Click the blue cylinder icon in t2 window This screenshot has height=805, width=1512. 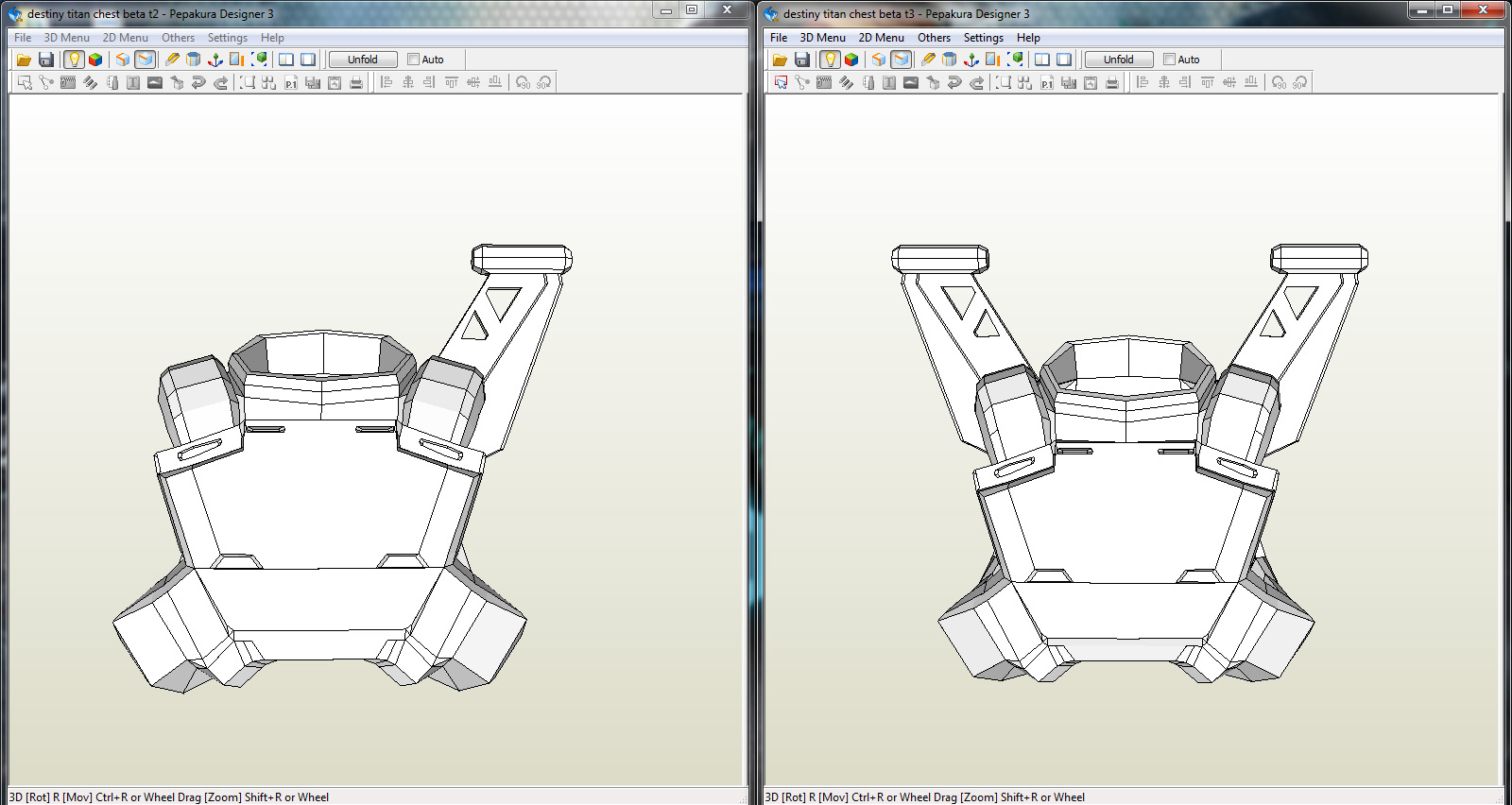click(x=194, y=60)
